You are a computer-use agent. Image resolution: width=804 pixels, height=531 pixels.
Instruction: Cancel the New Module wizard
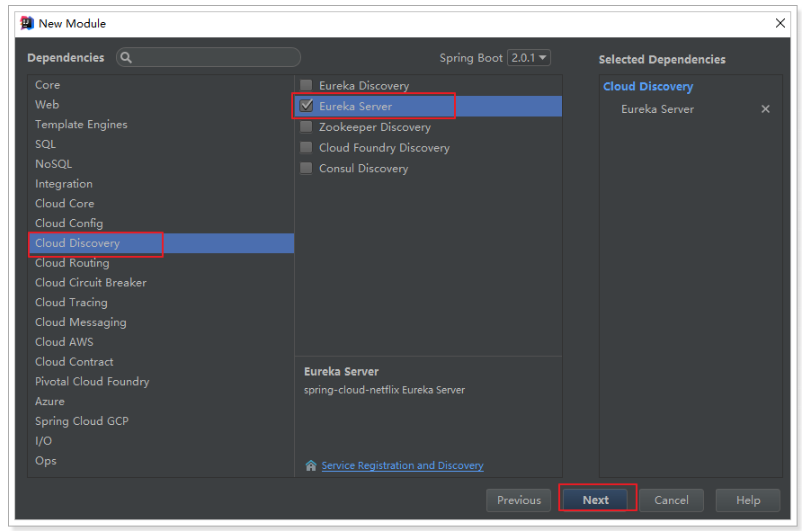pyautogui.click(x=671, y=500)
